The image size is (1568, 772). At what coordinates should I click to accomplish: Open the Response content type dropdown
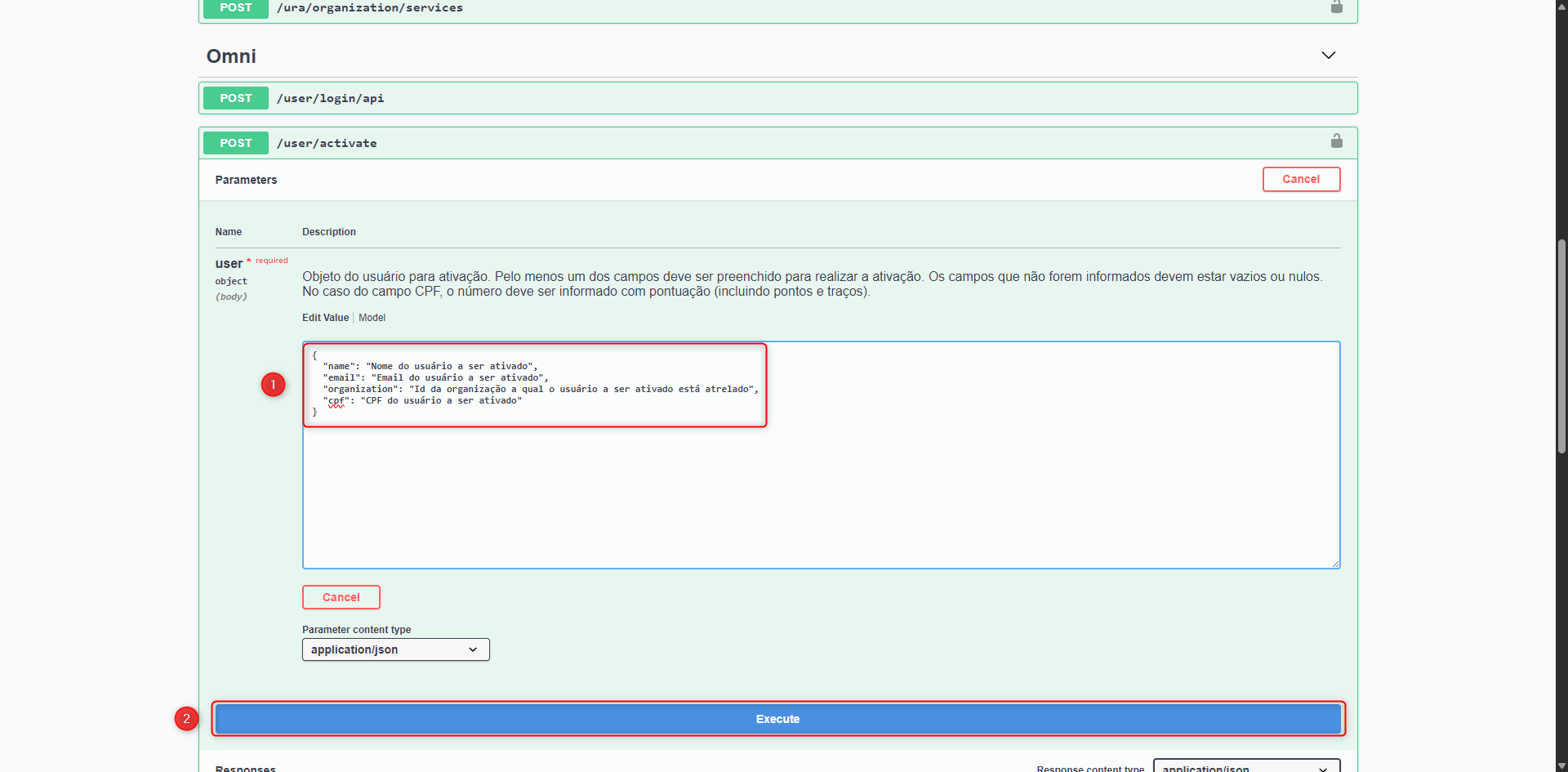[1245, 768]
